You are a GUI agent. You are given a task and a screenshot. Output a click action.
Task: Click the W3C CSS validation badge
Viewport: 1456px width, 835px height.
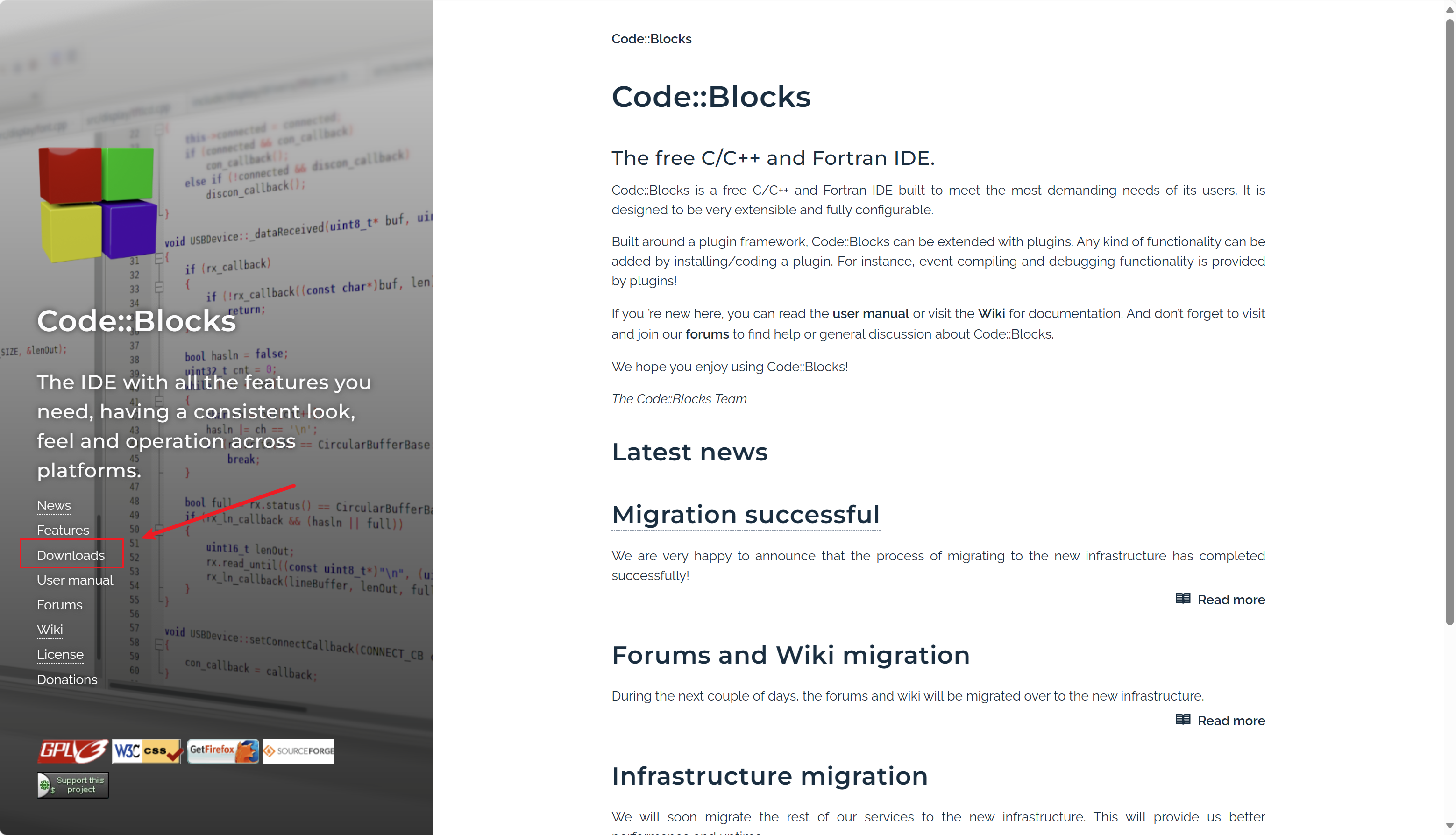(x=147, y=750)
